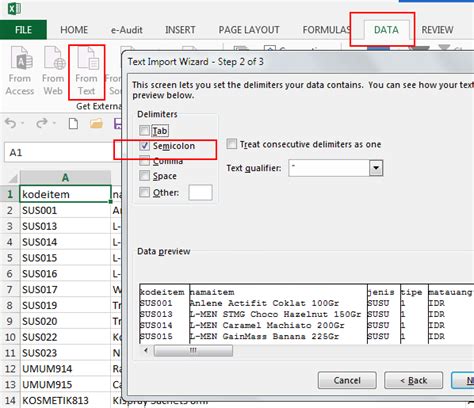474x408 pixels.
Task: Enable the Tab delimiter checkbox
Action: click(x=144, y=130)
